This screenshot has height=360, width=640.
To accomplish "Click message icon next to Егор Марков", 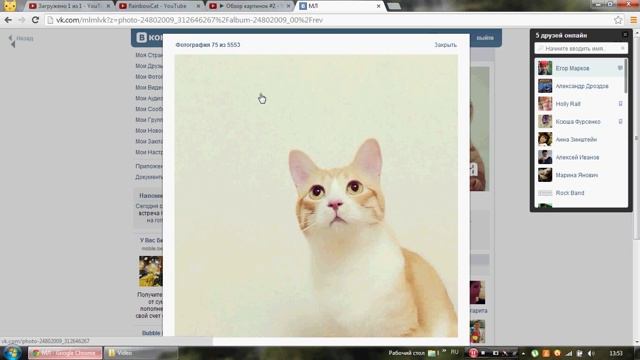I will (620, 68).
